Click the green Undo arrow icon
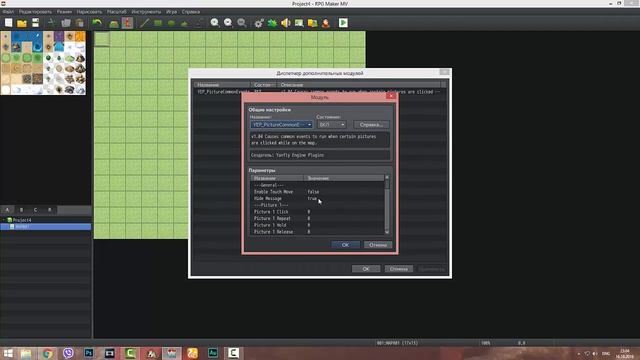Viewport: 640px width, 360px height. coord(97,23)
